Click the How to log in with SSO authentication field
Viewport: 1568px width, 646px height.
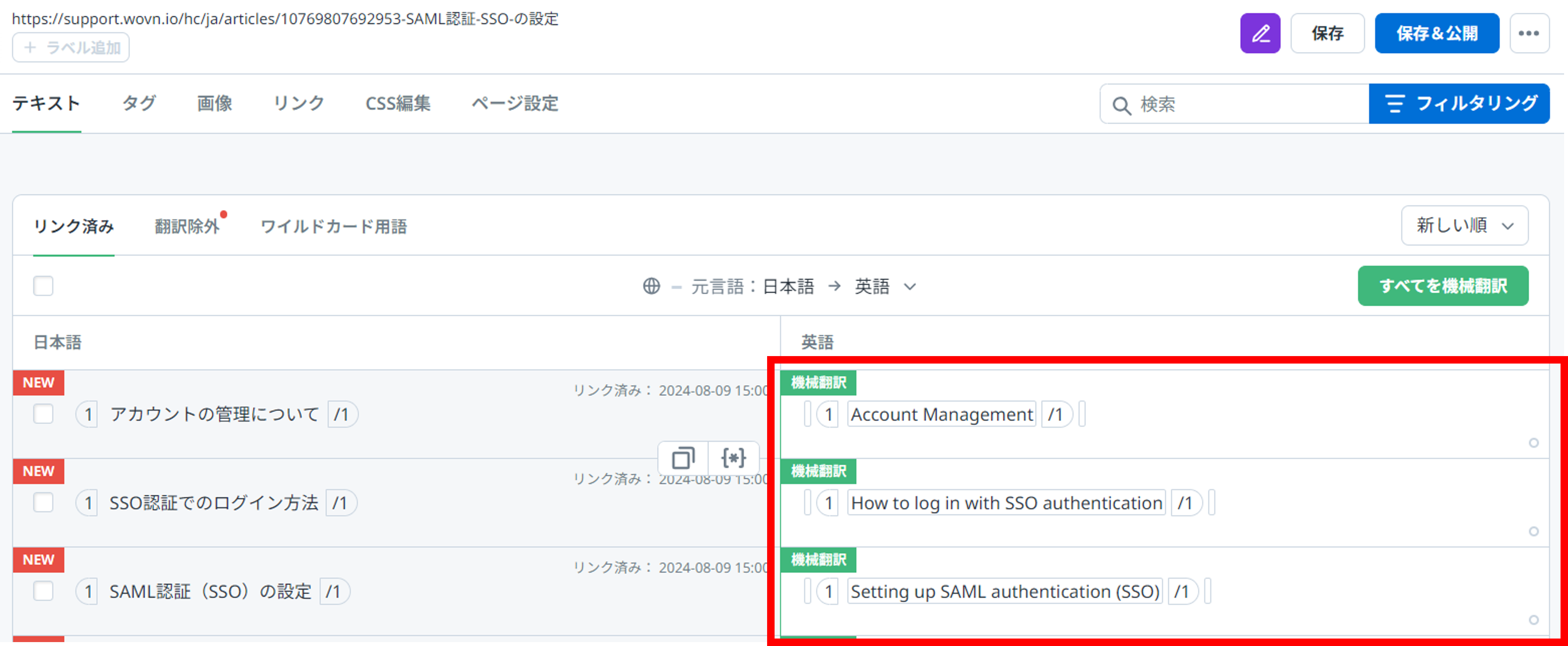point(1006,502)
